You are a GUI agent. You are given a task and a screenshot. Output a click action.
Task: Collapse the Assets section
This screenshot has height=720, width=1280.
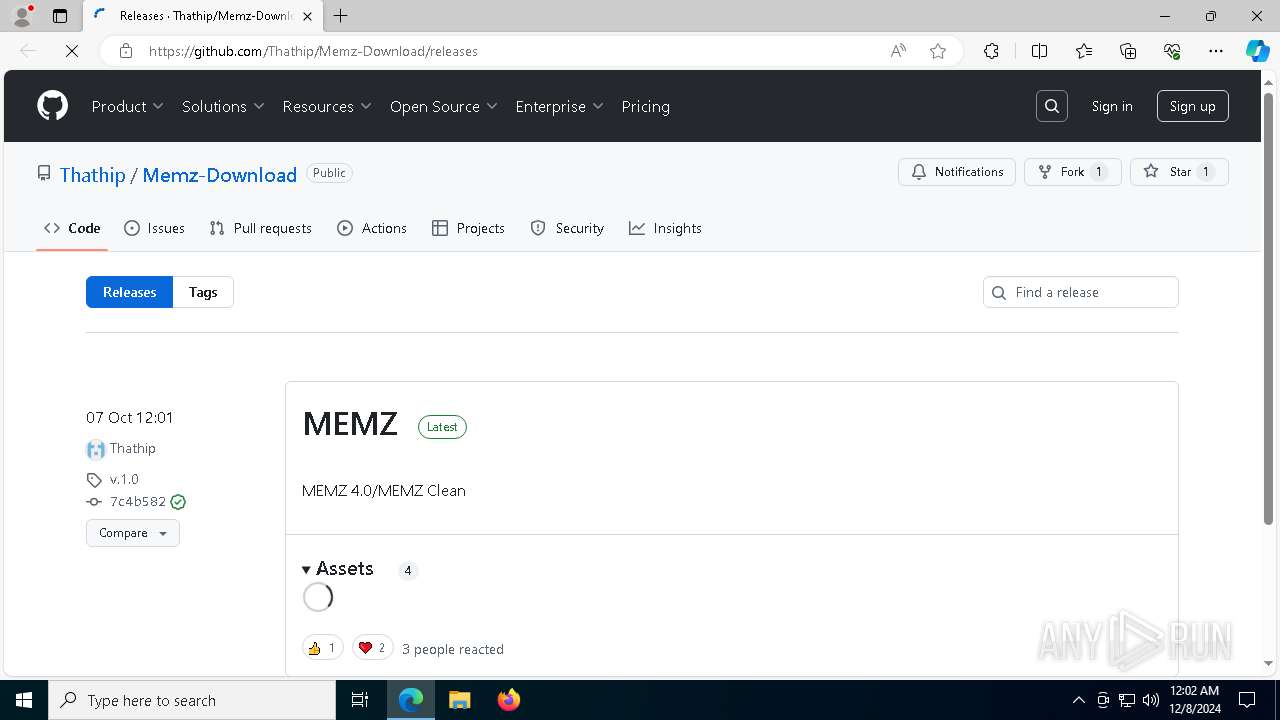pyautogui.click(x=338, y=569)
